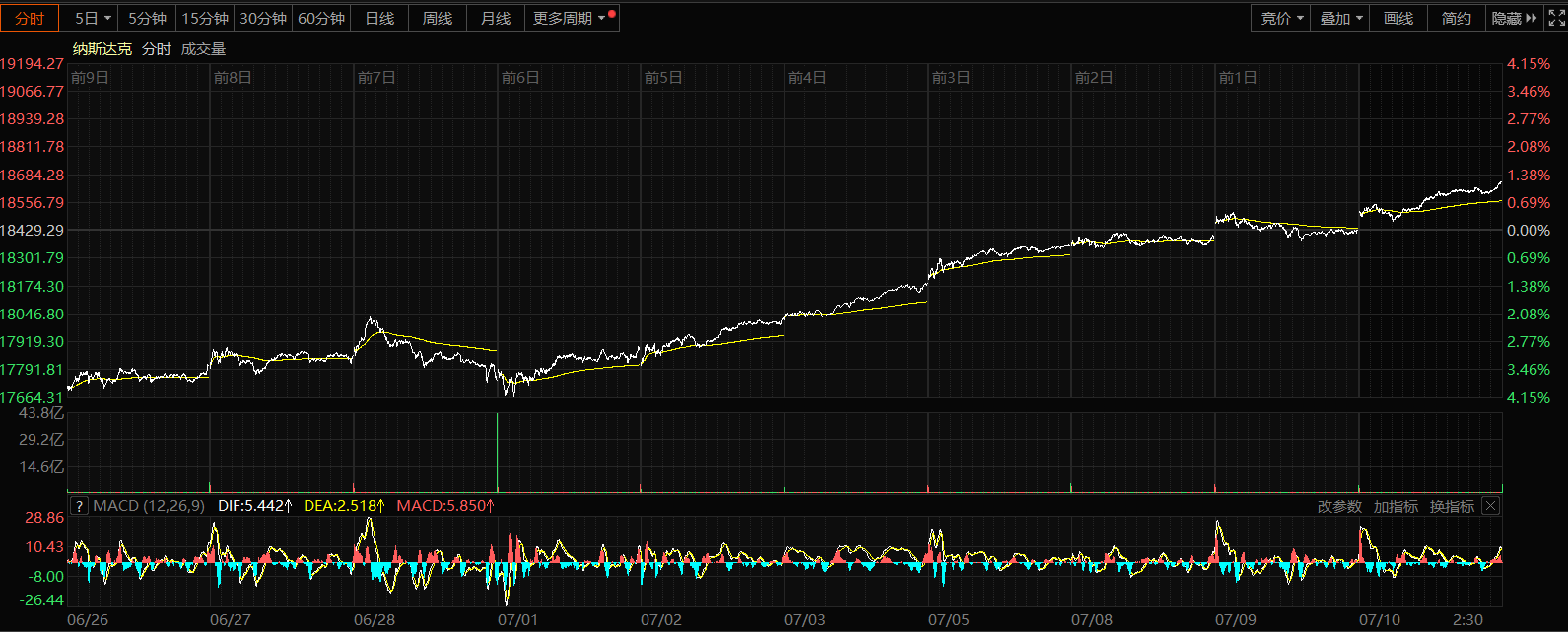Viewport: 1568px width, 632px height.
Task: Click the 成交量 volume legend label
Action: pyautogui.click(x=203, y=48)
